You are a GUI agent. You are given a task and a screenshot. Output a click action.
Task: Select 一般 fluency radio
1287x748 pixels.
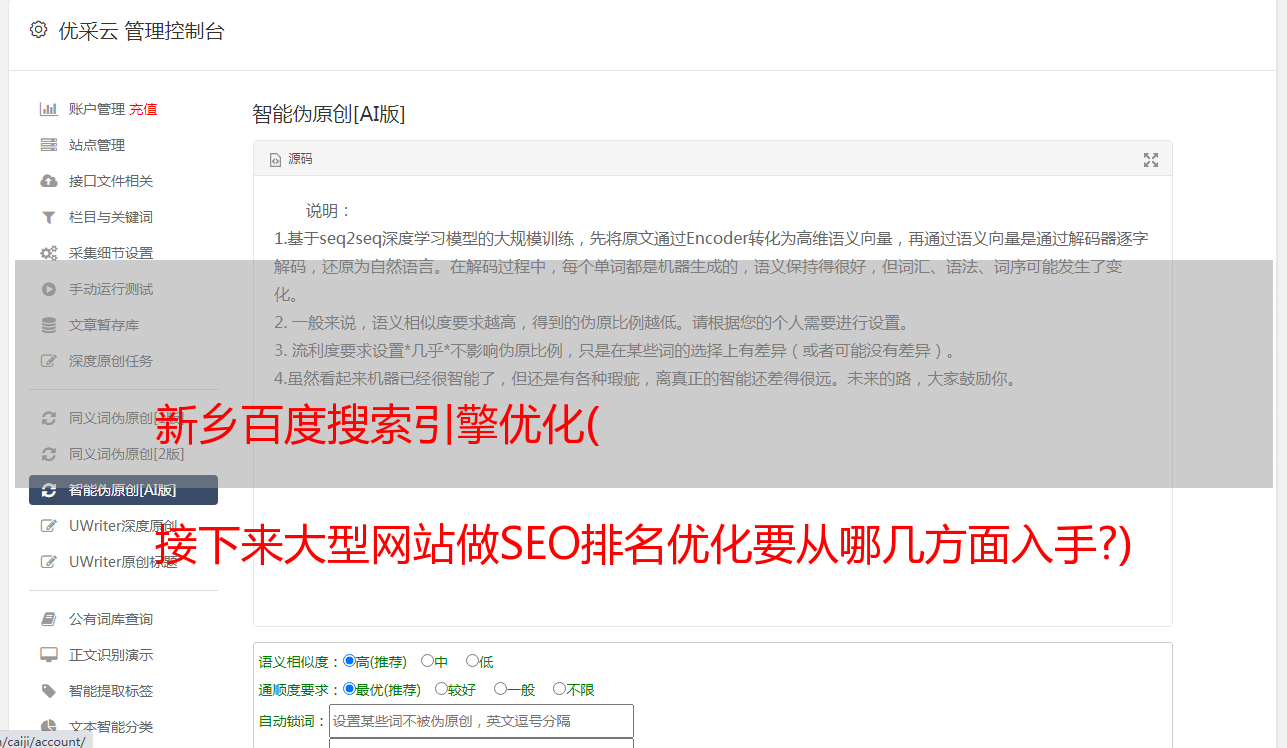(500, 689)
